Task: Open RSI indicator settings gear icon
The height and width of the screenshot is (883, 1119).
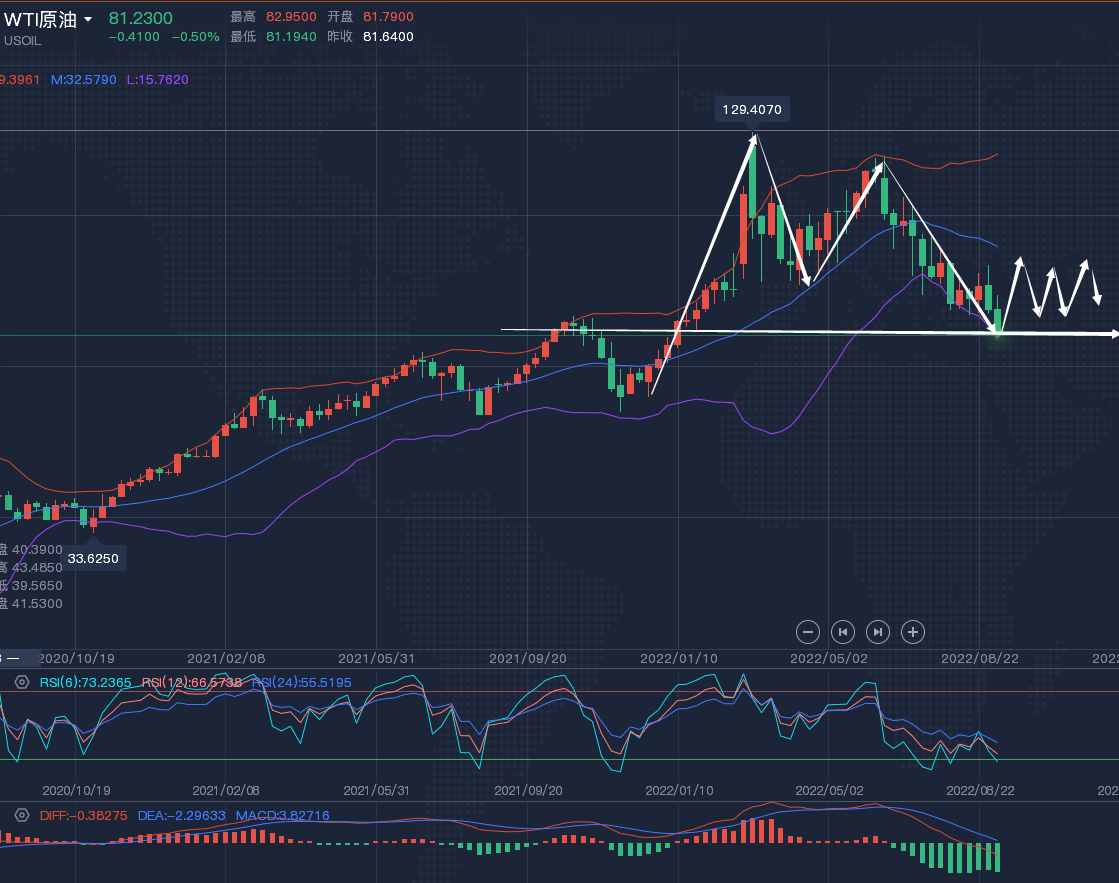Action: (22, 682)
